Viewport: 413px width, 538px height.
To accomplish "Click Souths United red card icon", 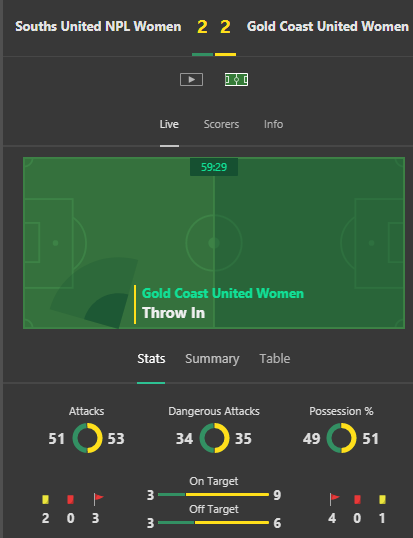I will [x=70, y=499].
